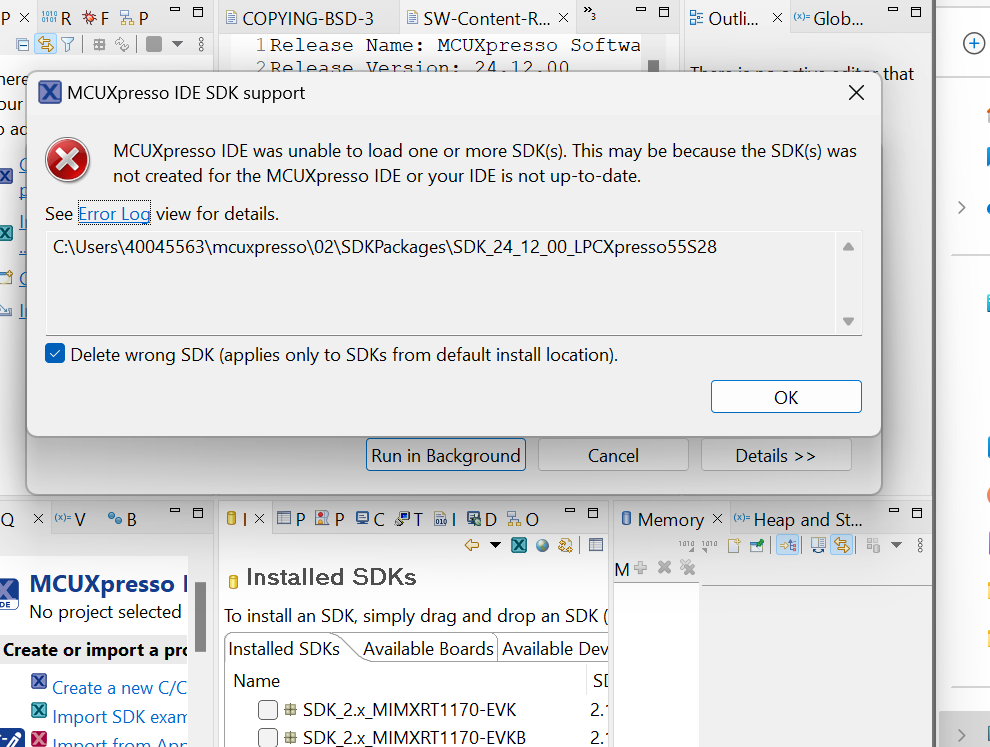Image resolution: width=990 pixels, height=747 pixels.
Task: Click the globe download SDK icon
Action: pos(542,545)
